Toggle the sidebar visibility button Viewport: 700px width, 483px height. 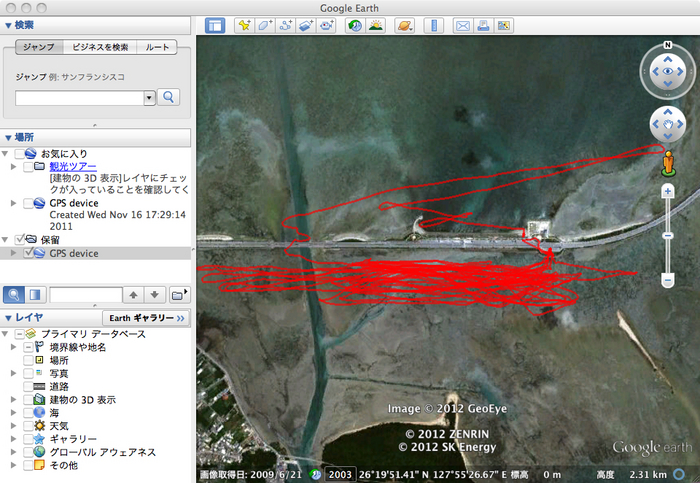coord(215,25)
